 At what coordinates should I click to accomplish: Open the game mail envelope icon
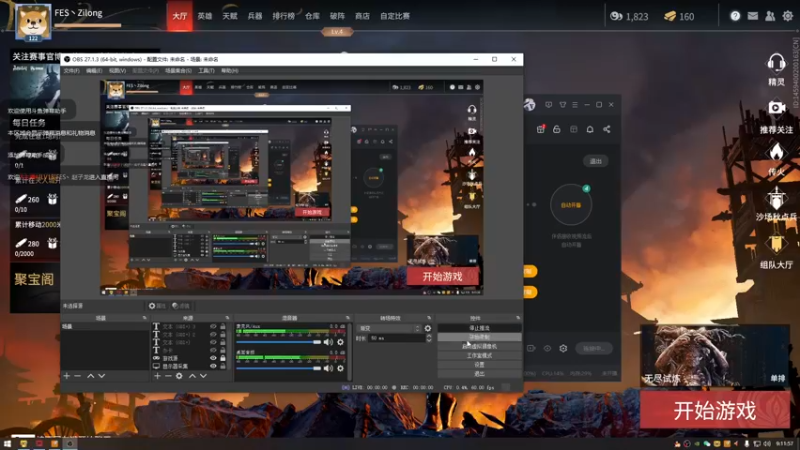753,16
